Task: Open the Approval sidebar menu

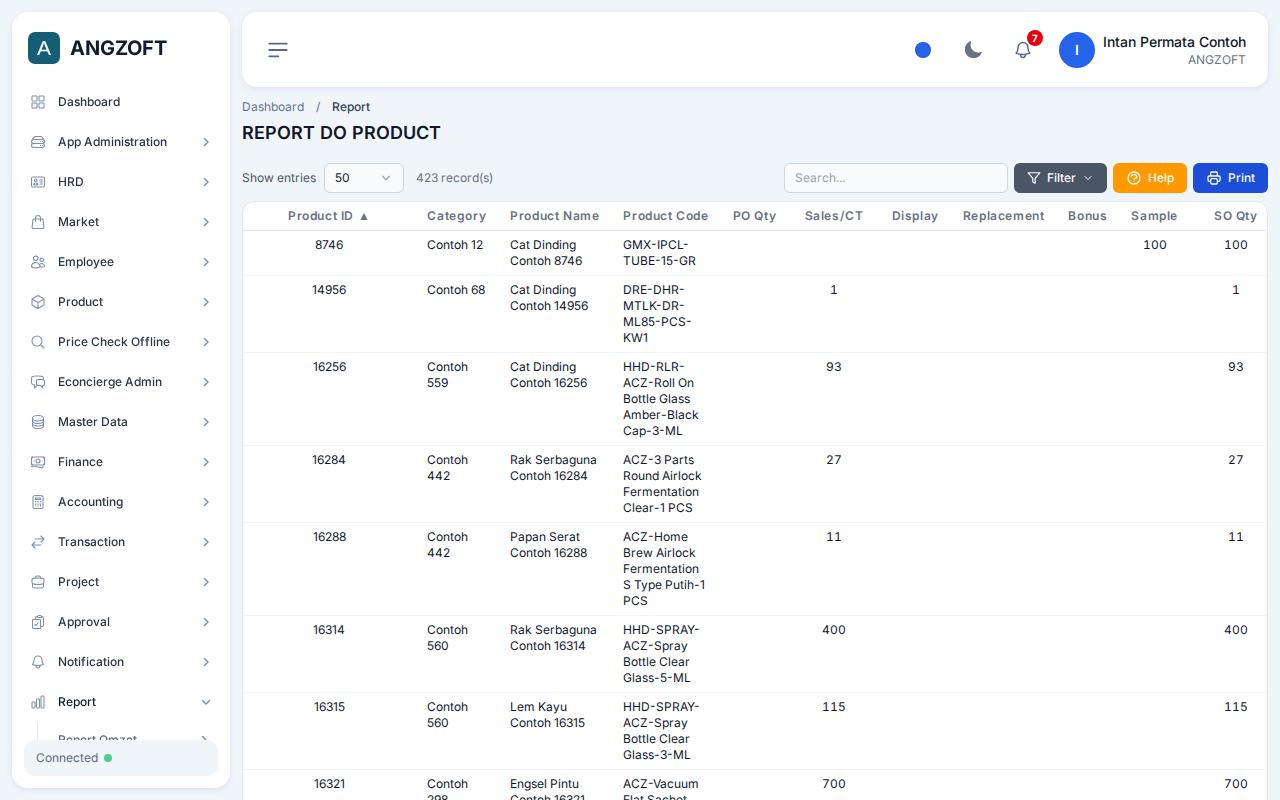Action: click(x=121, y=622)
